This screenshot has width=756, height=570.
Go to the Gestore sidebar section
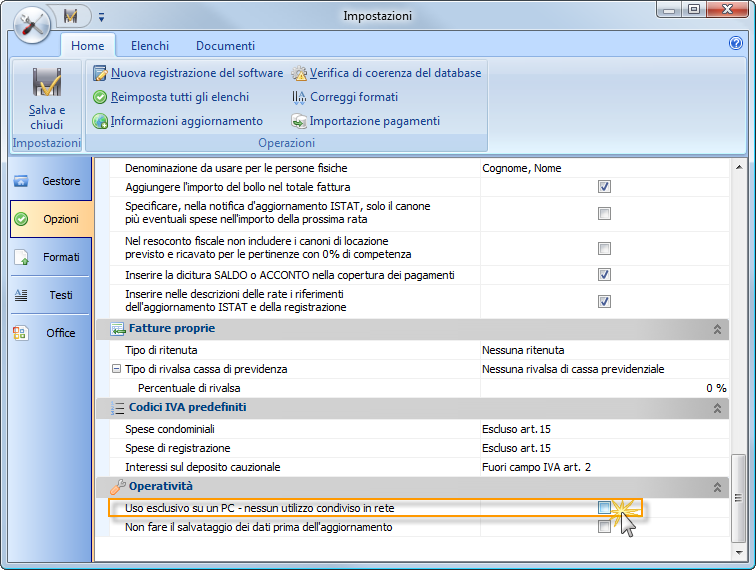pos(48,181)
